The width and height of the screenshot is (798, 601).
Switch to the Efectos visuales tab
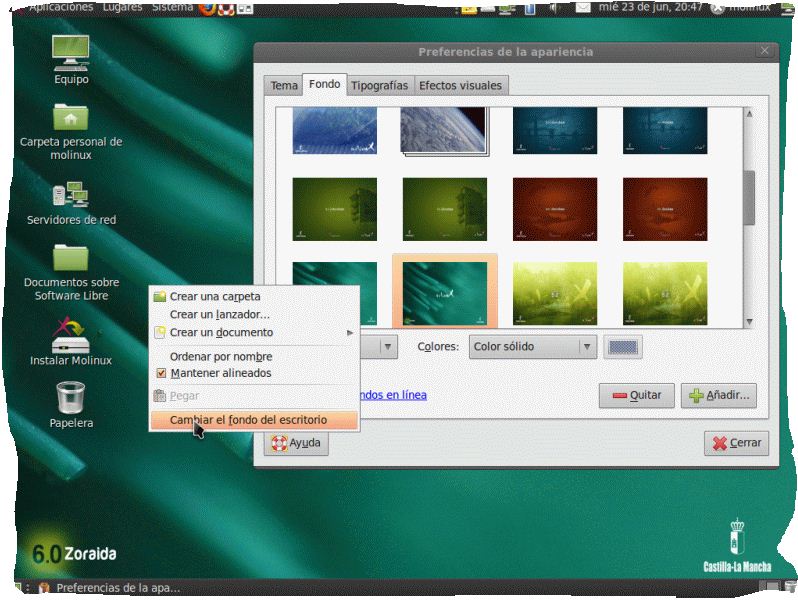click(461, 85)
